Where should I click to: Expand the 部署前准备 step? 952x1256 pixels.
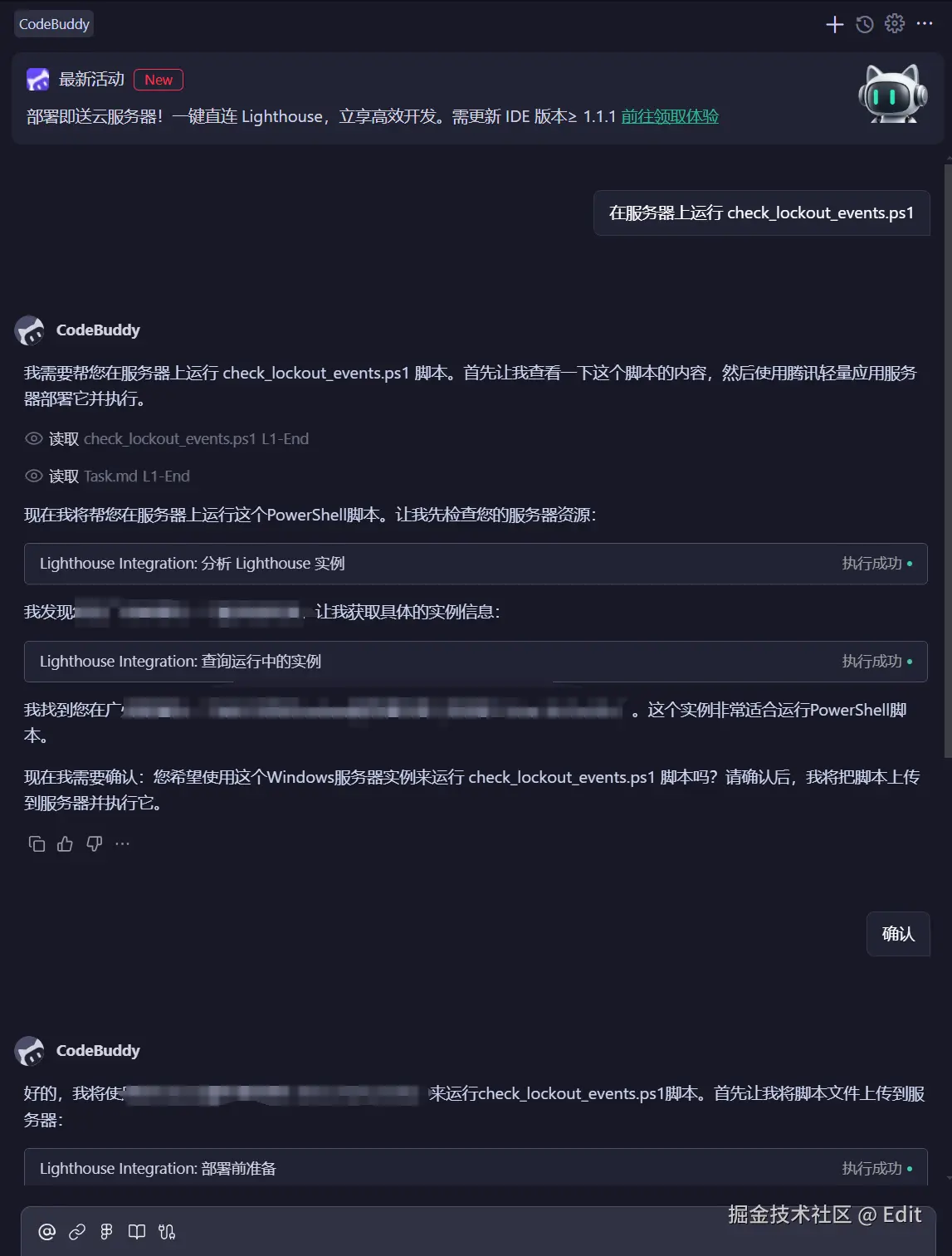pyautogui.click(x=476, y=1168)
